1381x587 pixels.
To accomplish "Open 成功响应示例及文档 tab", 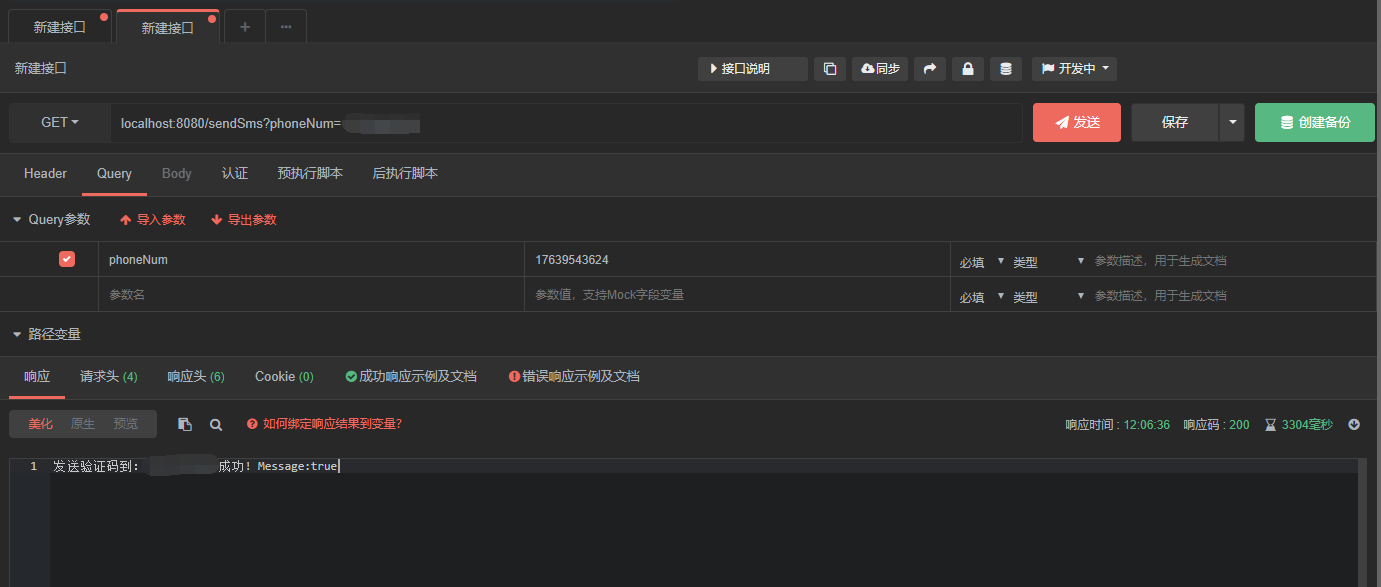I will click(x=411, y=376).
